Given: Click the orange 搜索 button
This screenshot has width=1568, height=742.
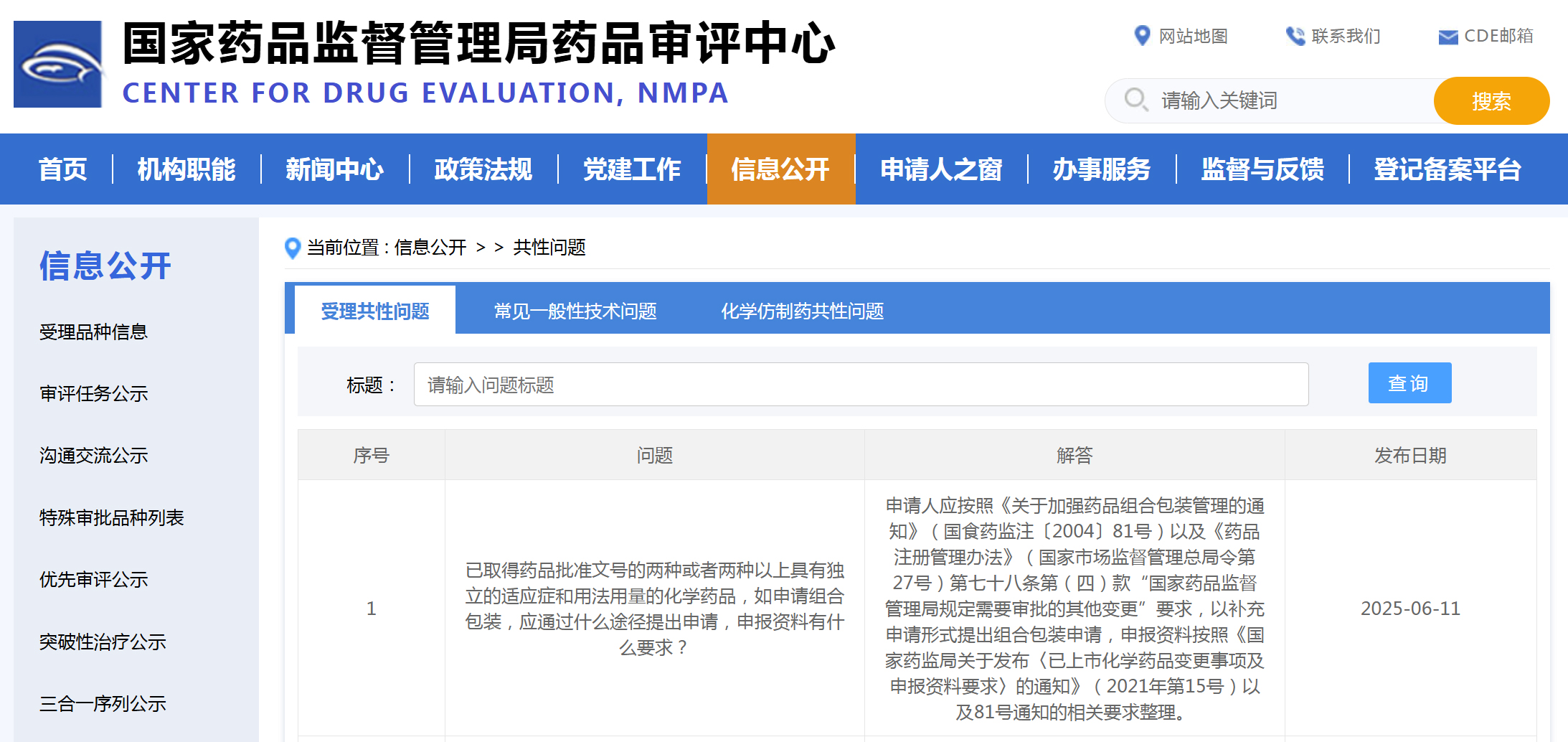Looking at the screenshot, I should click(1491, 100).
